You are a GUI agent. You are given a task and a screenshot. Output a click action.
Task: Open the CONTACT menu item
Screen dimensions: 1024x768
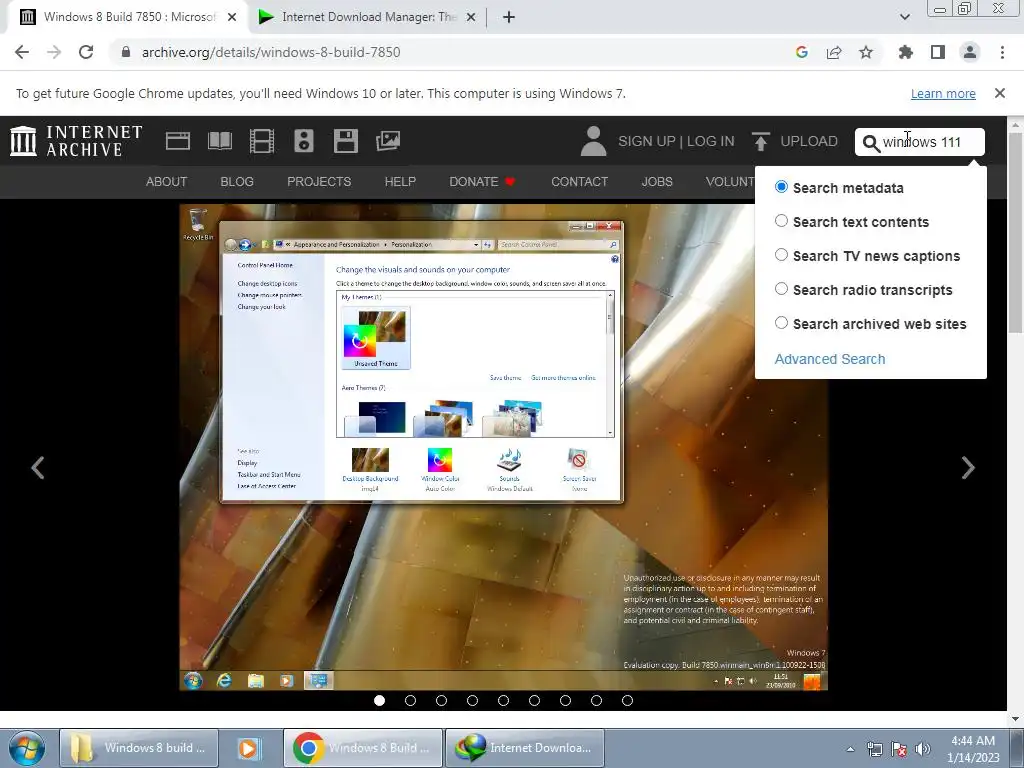coord(579,182)
